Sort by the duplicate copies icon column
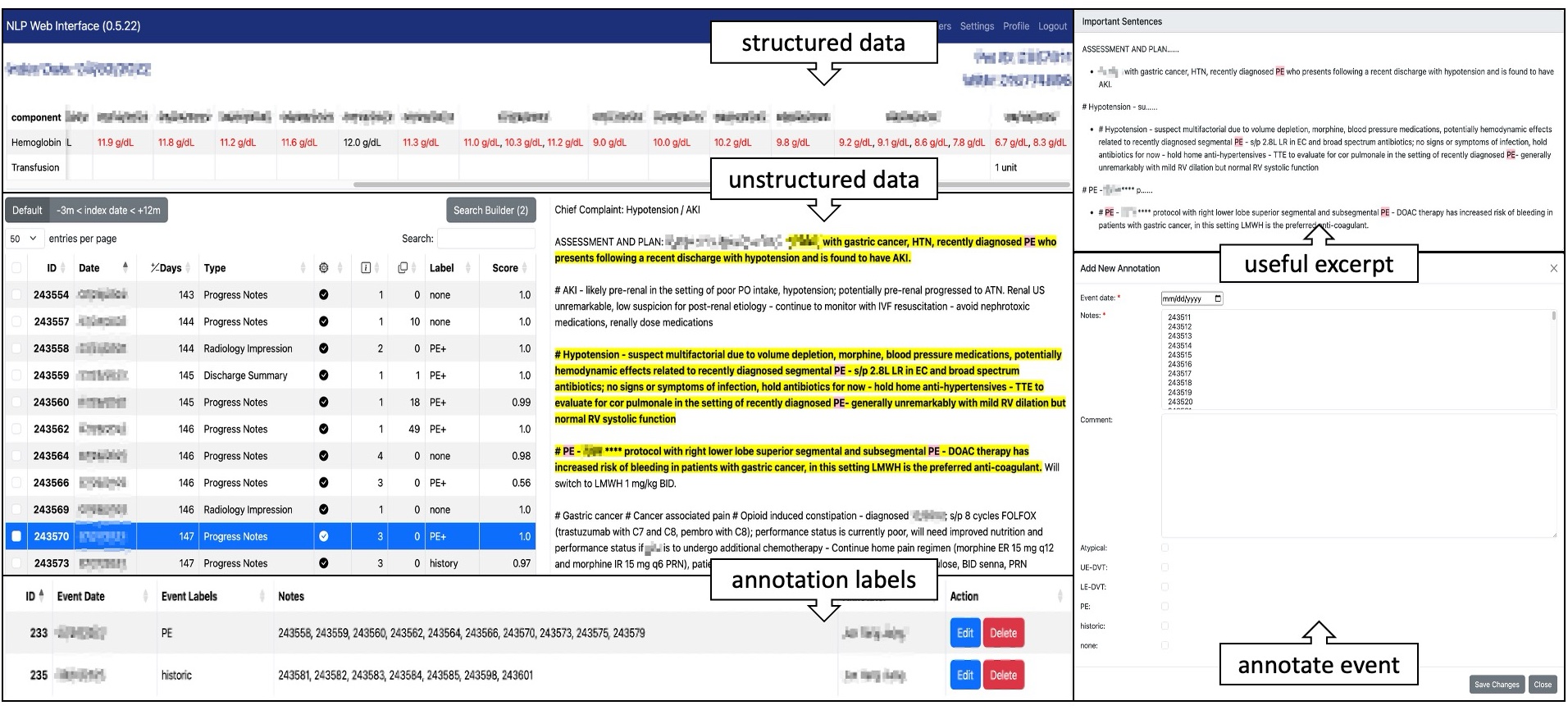 (x=403, y=268)
